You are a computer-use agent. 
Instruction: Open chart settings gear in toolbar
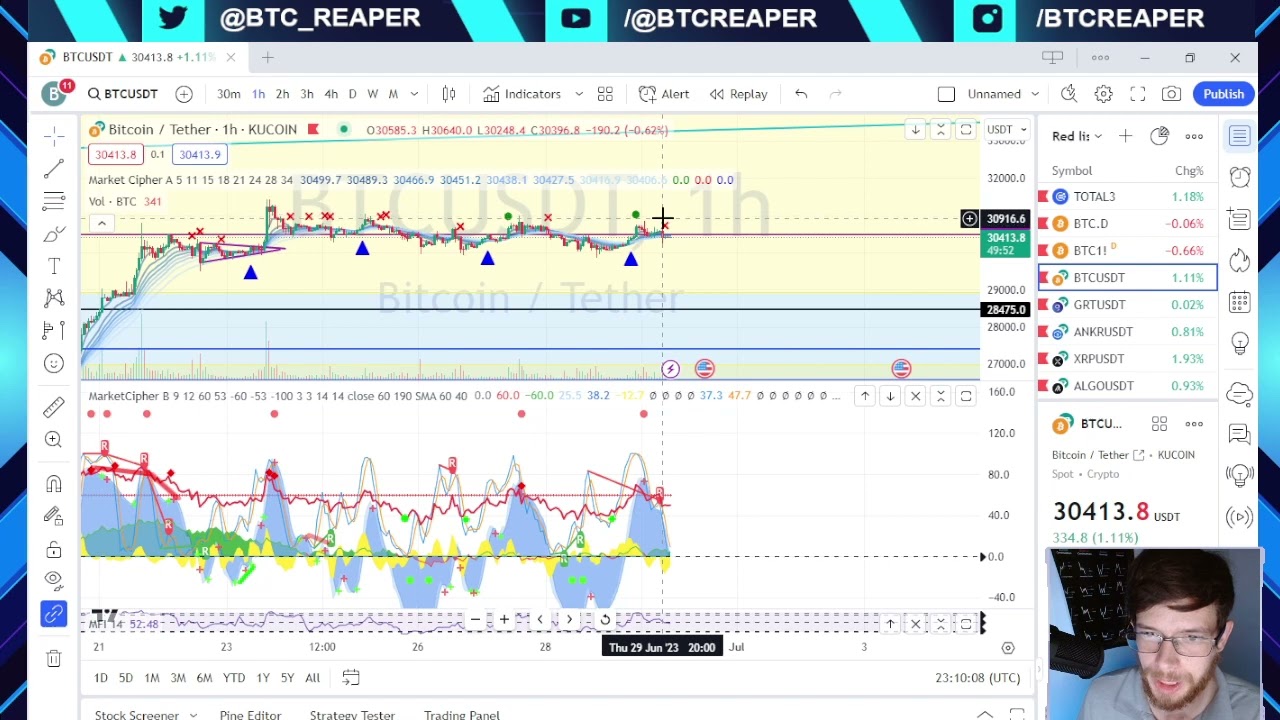point(1103,94)
